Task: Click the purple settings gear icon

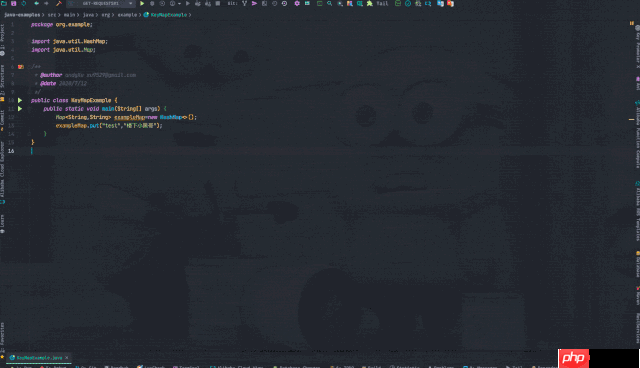Action: (x=297, y=4)
